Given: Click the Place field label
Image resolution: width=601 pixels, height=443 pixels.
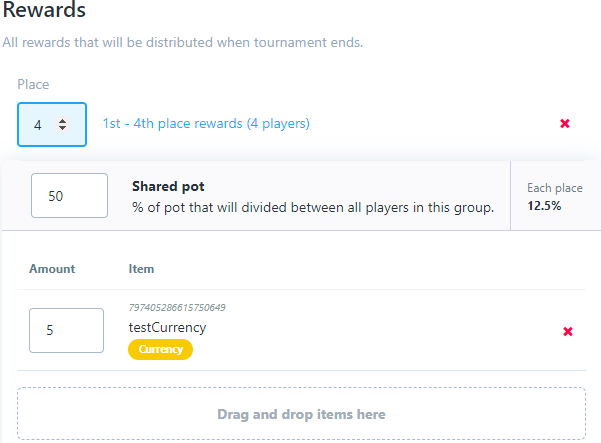Looking at the screenshot, I should (x=33, y=85).
